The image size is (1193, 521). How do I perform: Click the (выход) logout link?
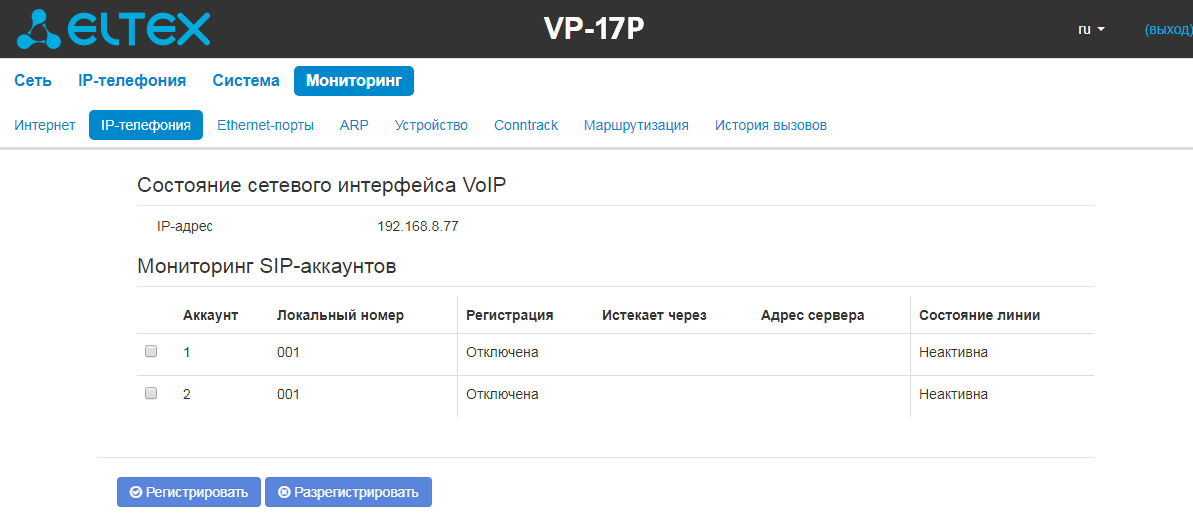[1169, 30]
